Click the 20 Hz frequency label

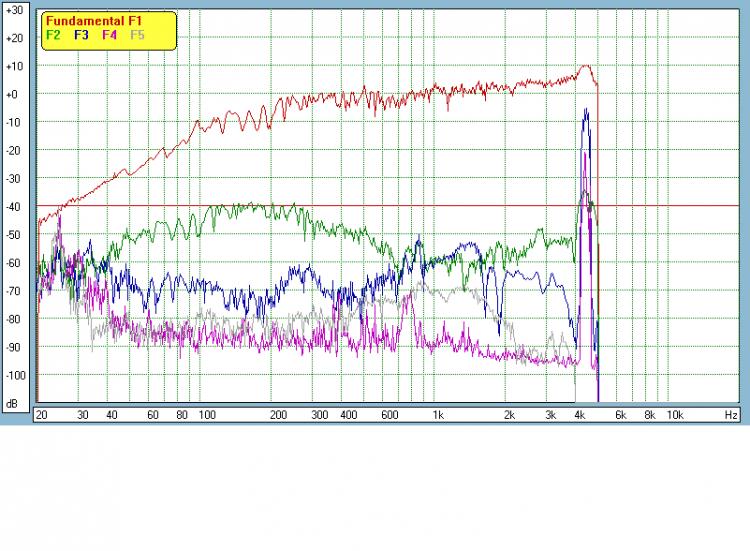(x=42, y=415)
